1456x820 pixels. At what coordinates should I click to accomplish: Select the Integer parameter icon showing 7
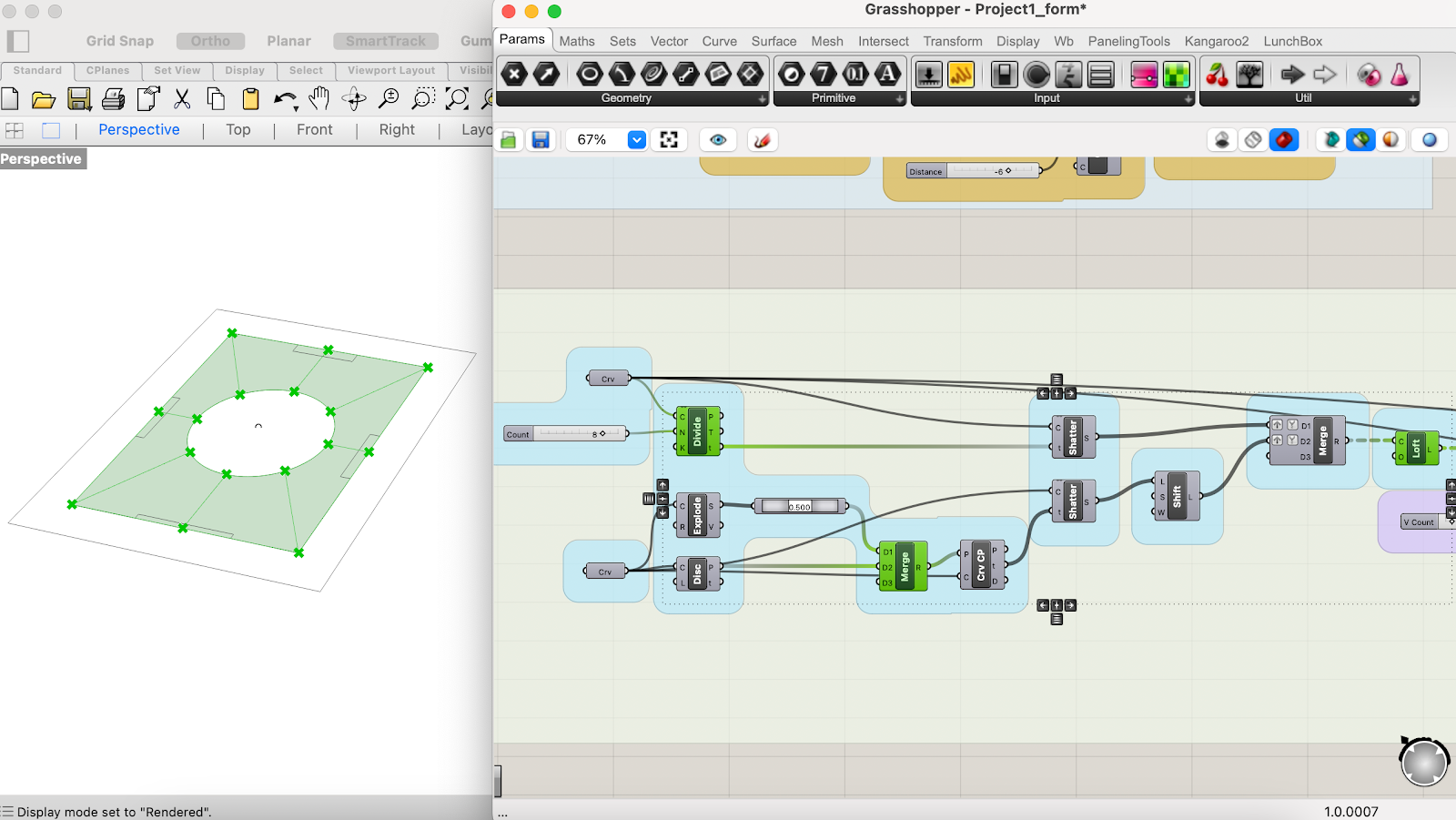click(x=824, y=74)
